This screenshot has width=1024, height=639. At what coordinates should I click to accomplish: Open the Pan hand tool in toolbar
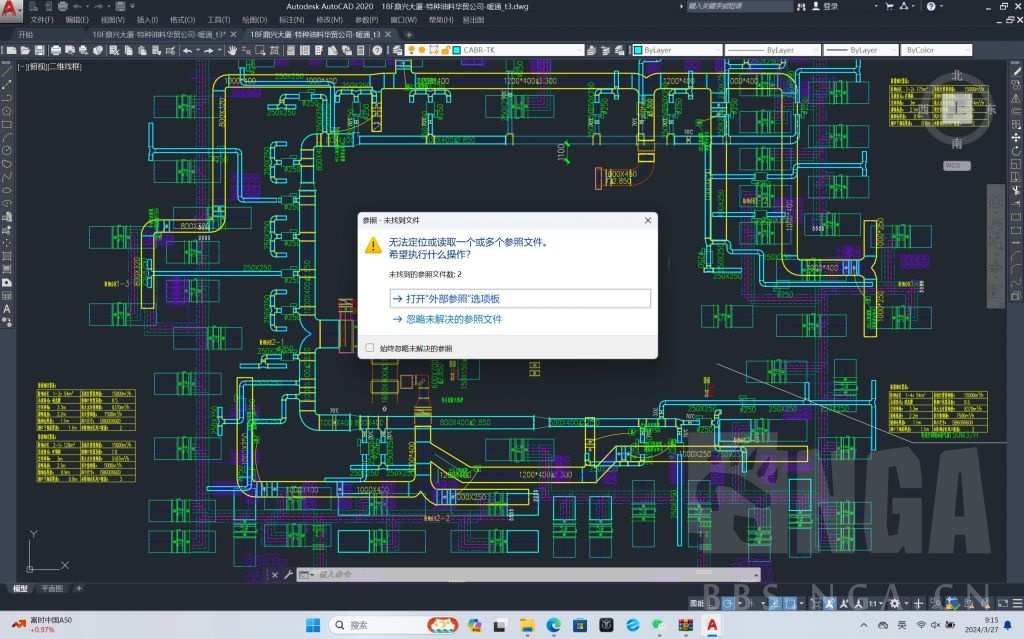point(233,49)
